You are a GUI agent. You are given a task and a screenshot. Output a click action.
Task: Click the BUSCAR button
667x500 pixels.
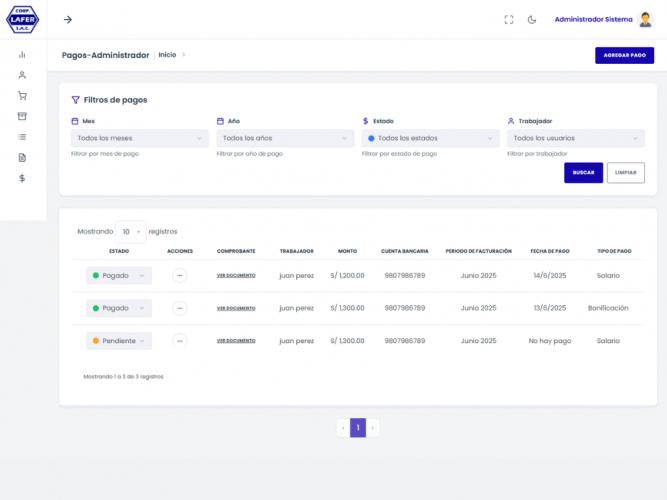[x=583, y=173]
